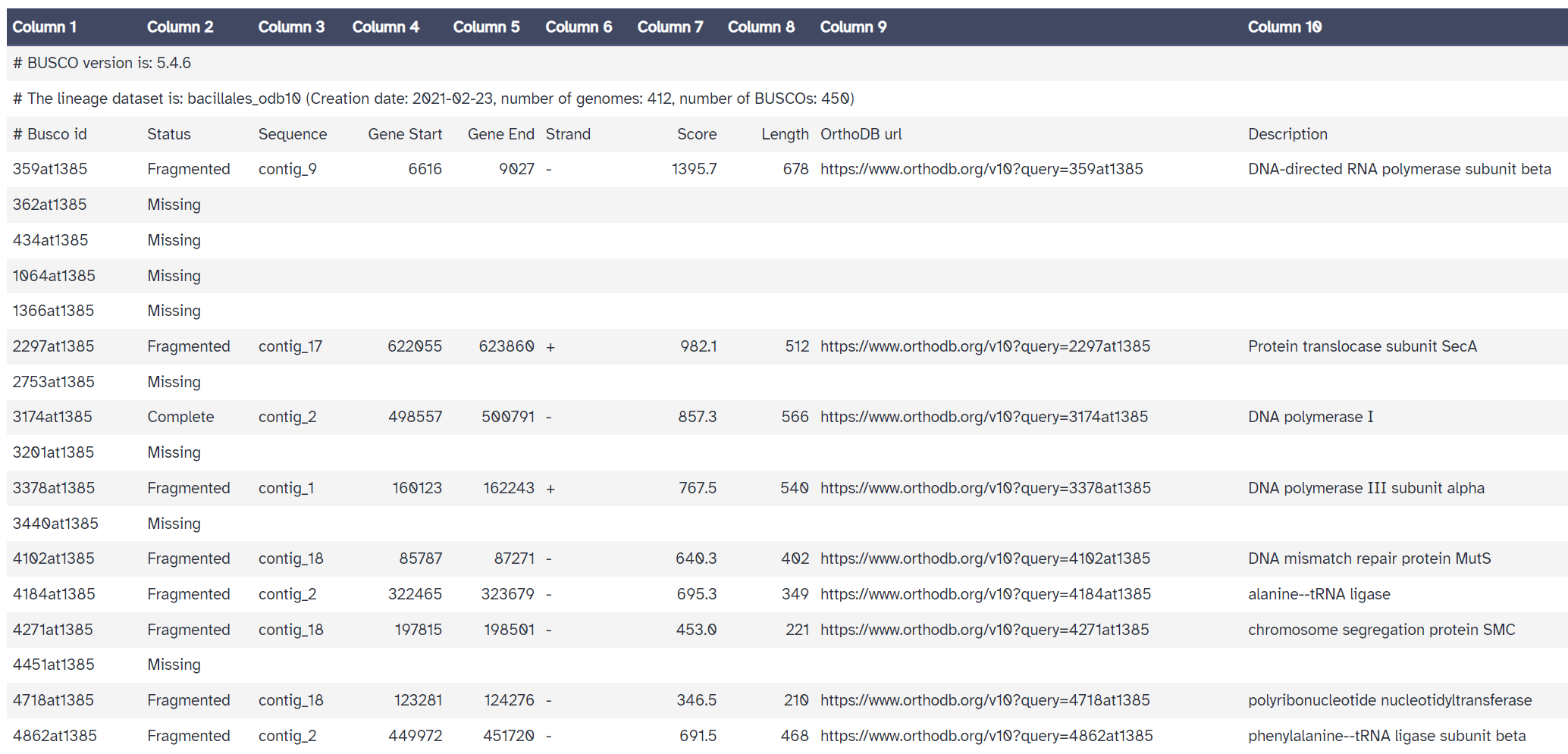Open OrthoDB URL for 4184at1385

pyautogui.click(x=985, y=594)
